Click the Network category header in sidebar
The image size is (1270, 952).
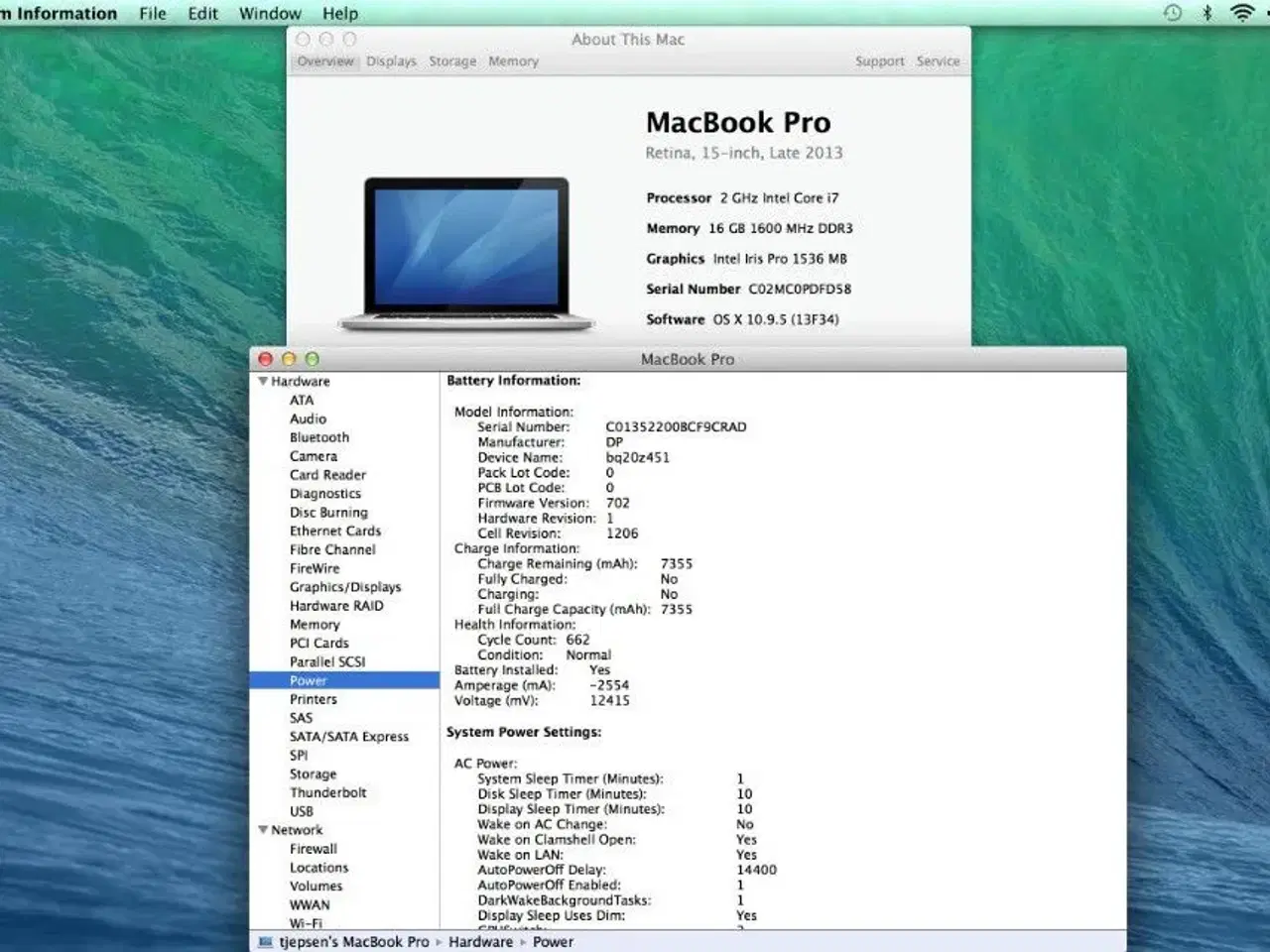pyautogui.click(x=297, y=830)
